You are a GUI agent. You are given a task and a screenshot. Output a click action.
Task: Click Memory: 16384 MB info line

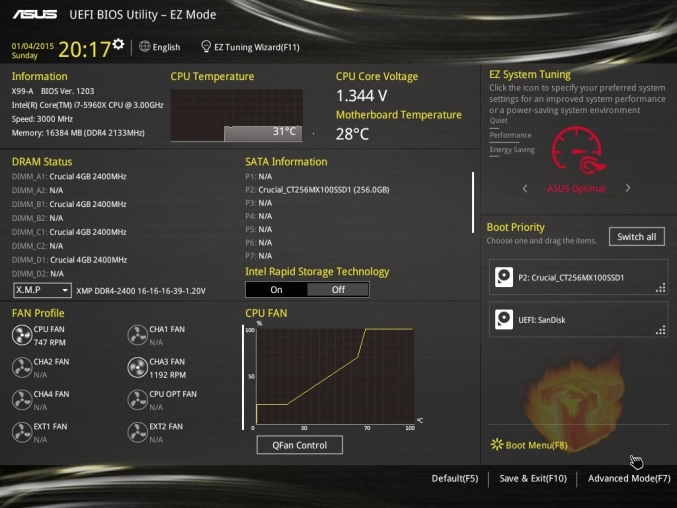78,133
